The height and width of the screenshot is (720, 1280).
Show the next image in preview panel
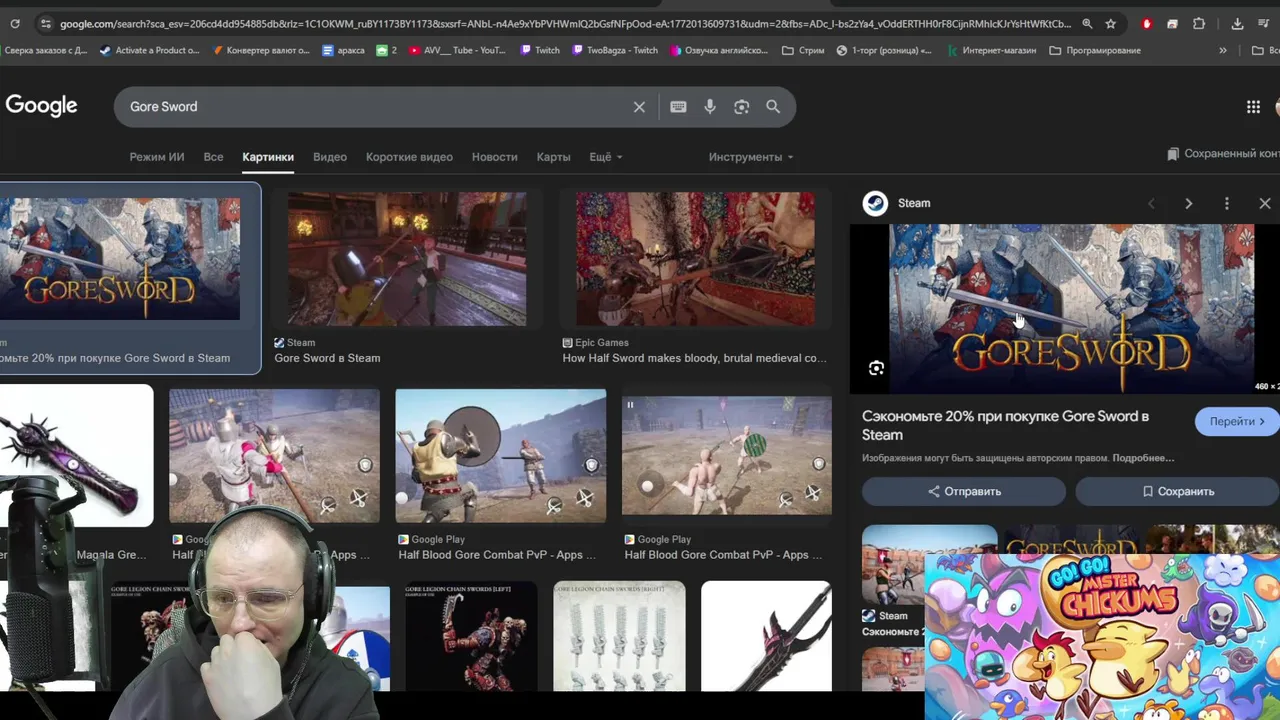pyautogui.click(x=1188, y=203)
